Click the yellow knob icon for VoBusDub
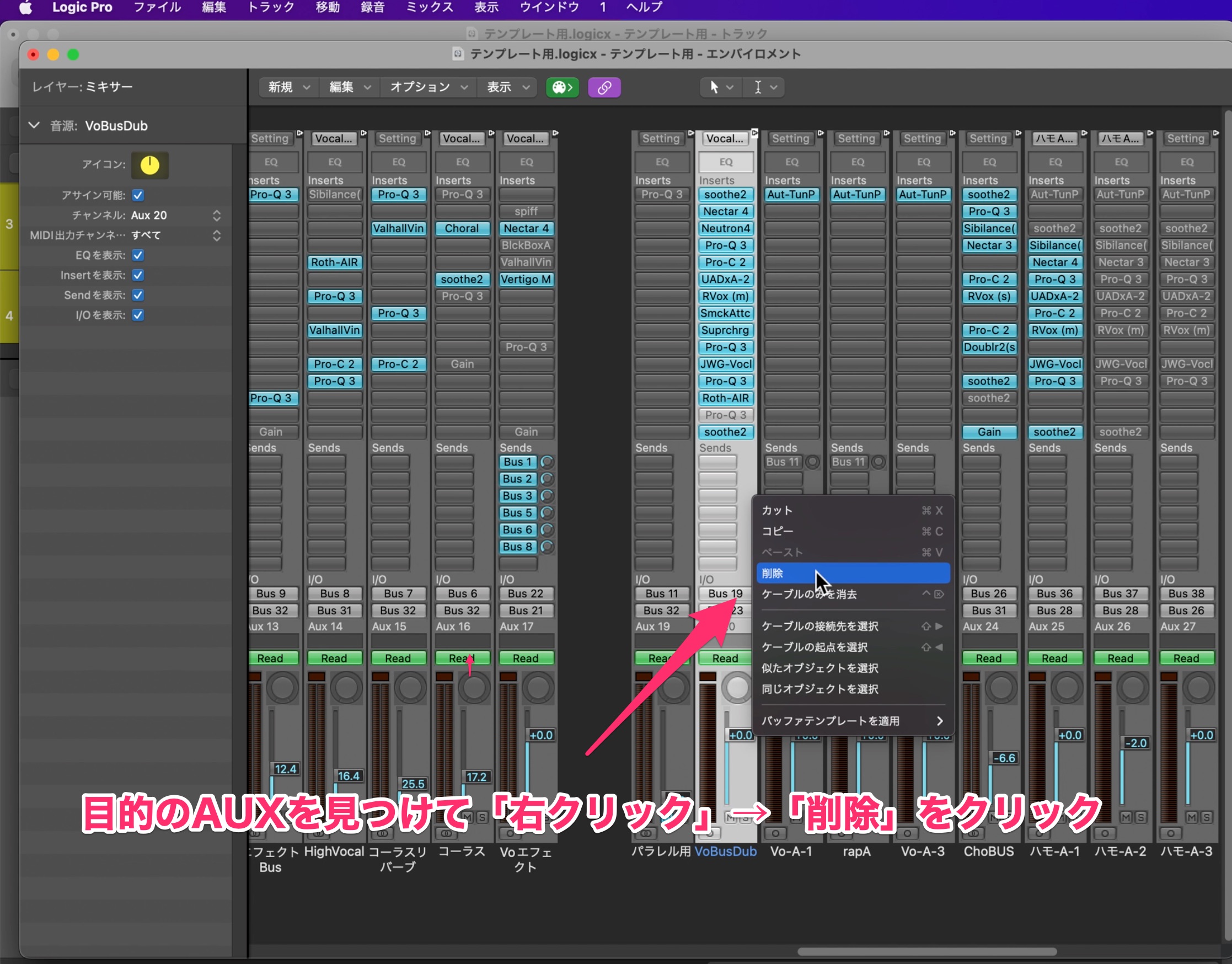The width and height of the screenshot is (1232, 964). point(149,165)
